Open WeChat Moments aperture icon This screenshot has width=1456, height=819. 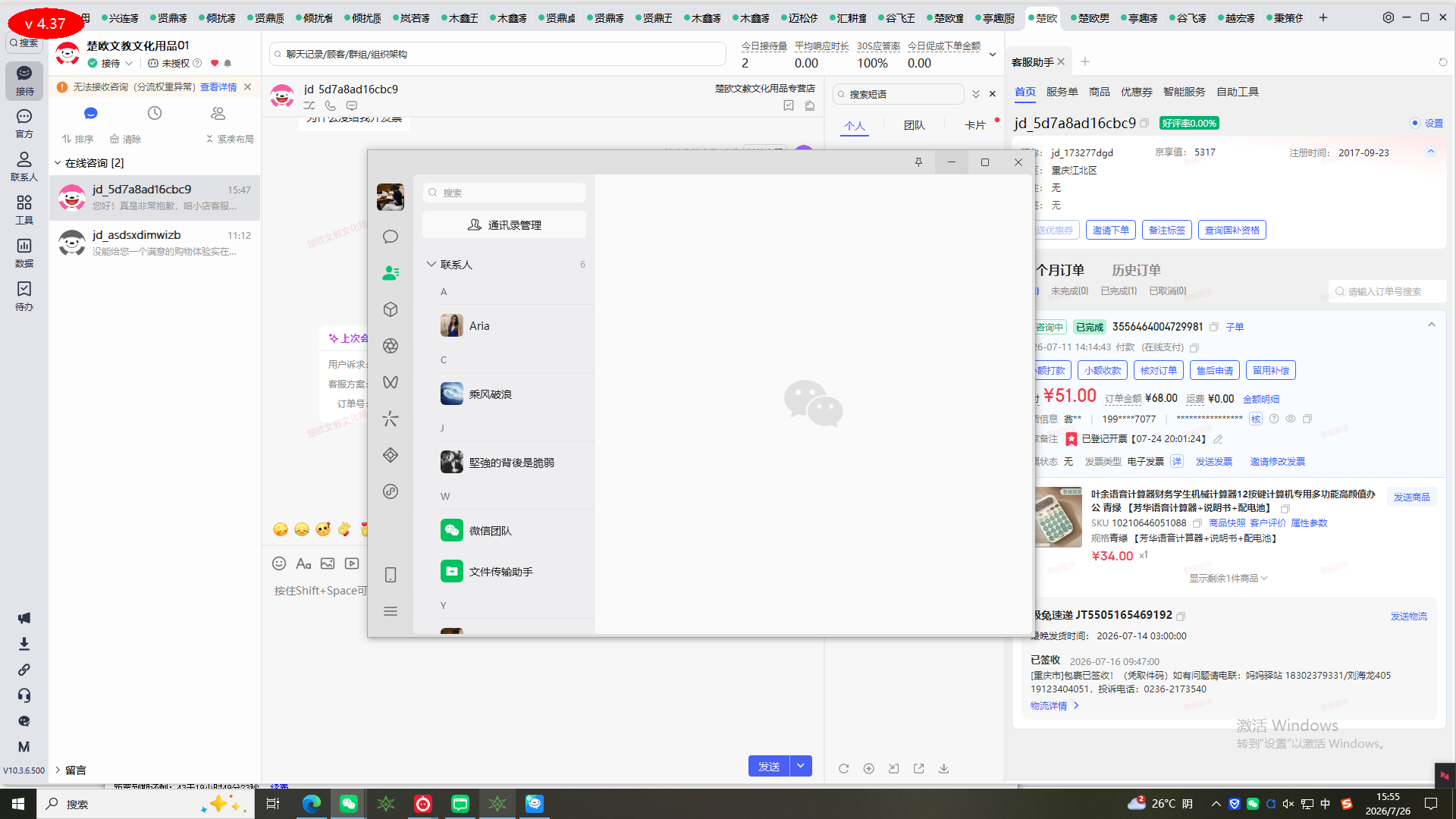coord(391,346)
